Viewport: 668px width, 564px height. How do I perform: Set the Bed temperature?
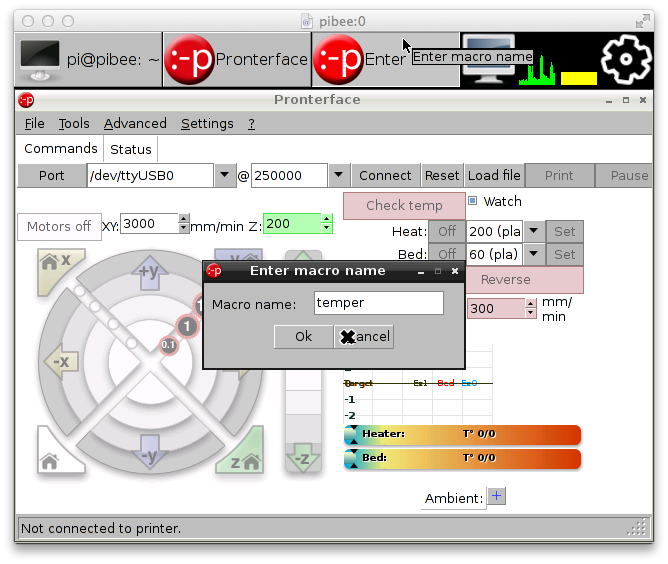[x=564, y=254]
